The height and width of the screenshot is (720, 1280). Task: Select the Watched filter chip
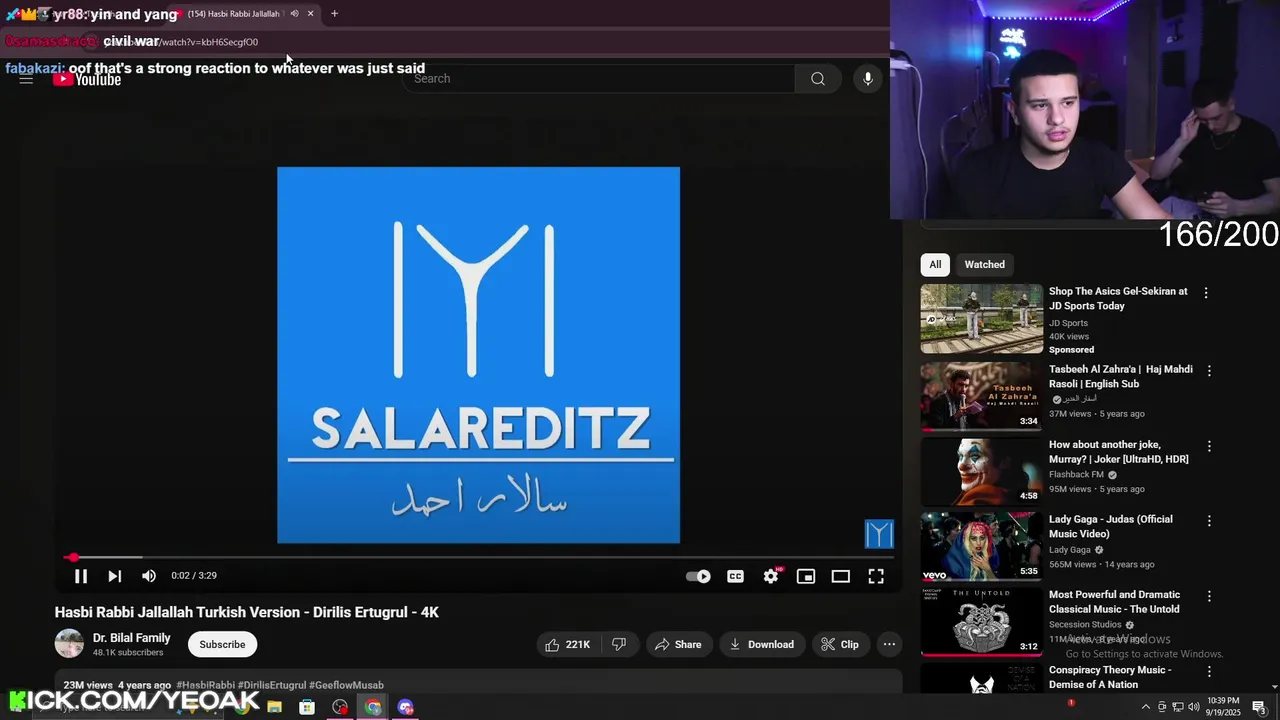point(984,265)
